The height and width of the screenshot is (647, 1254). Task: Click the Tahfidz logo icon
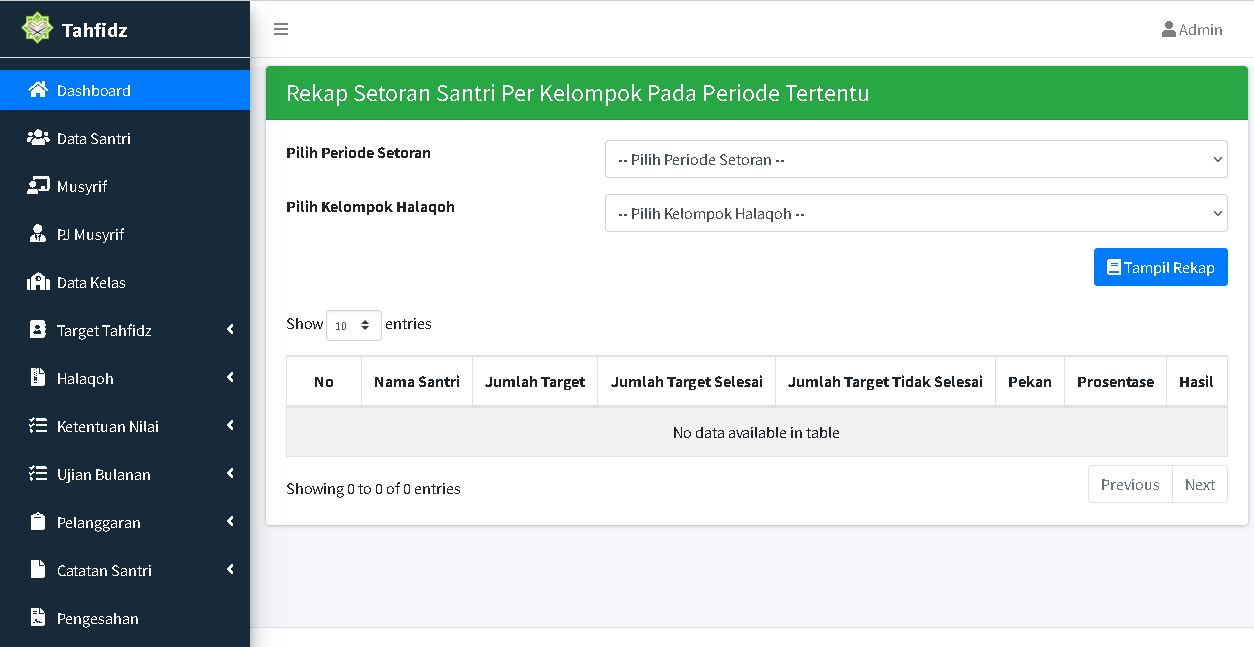point(37,28)
